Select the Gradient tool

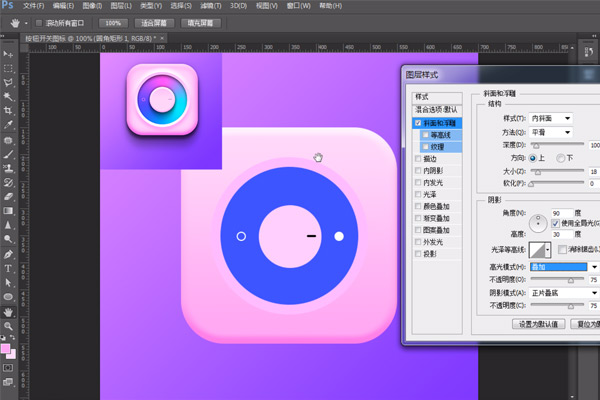coord(9,211)
